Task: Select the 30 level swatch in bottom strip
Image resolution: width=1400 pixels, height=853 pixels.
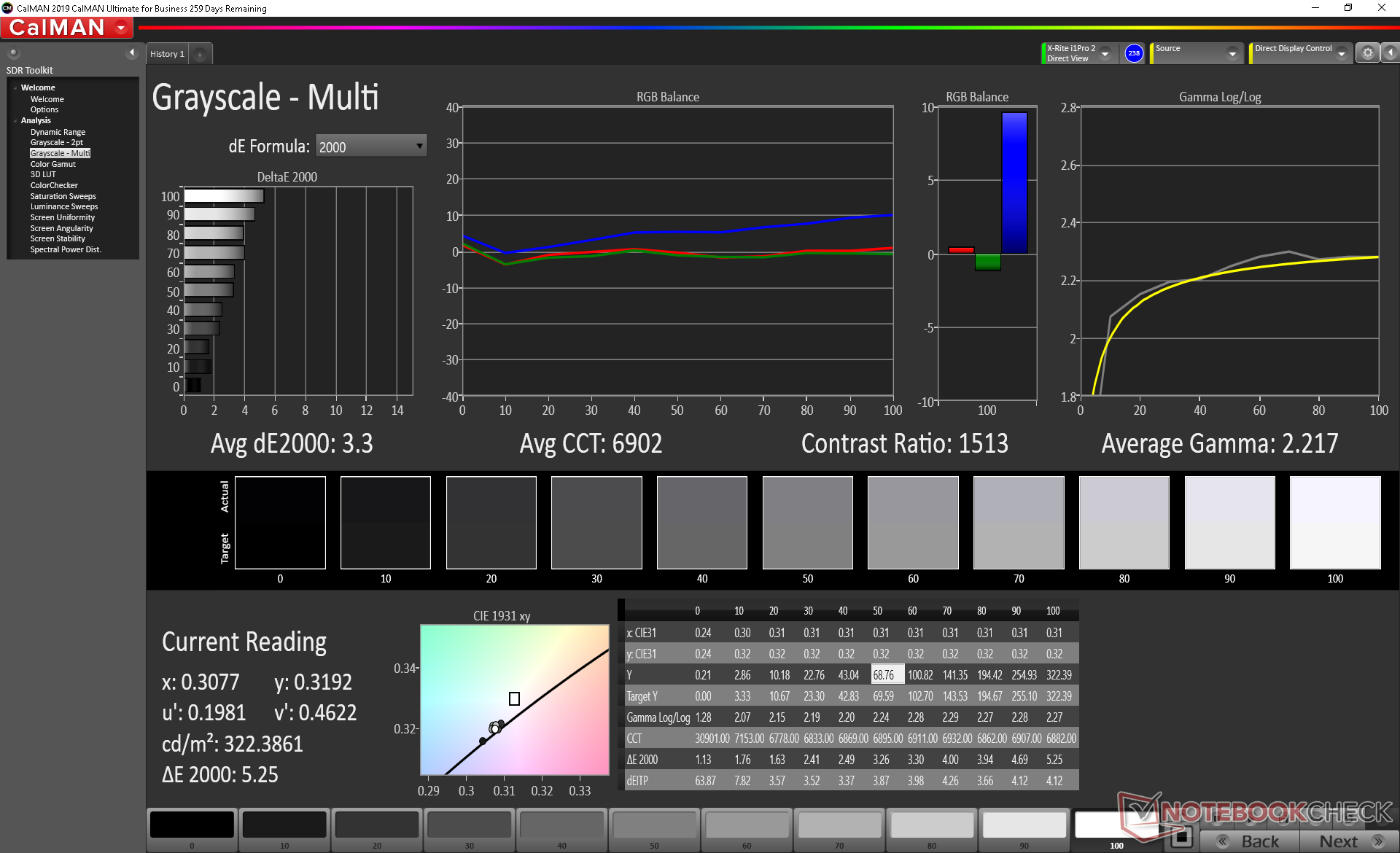Action: 470,830
